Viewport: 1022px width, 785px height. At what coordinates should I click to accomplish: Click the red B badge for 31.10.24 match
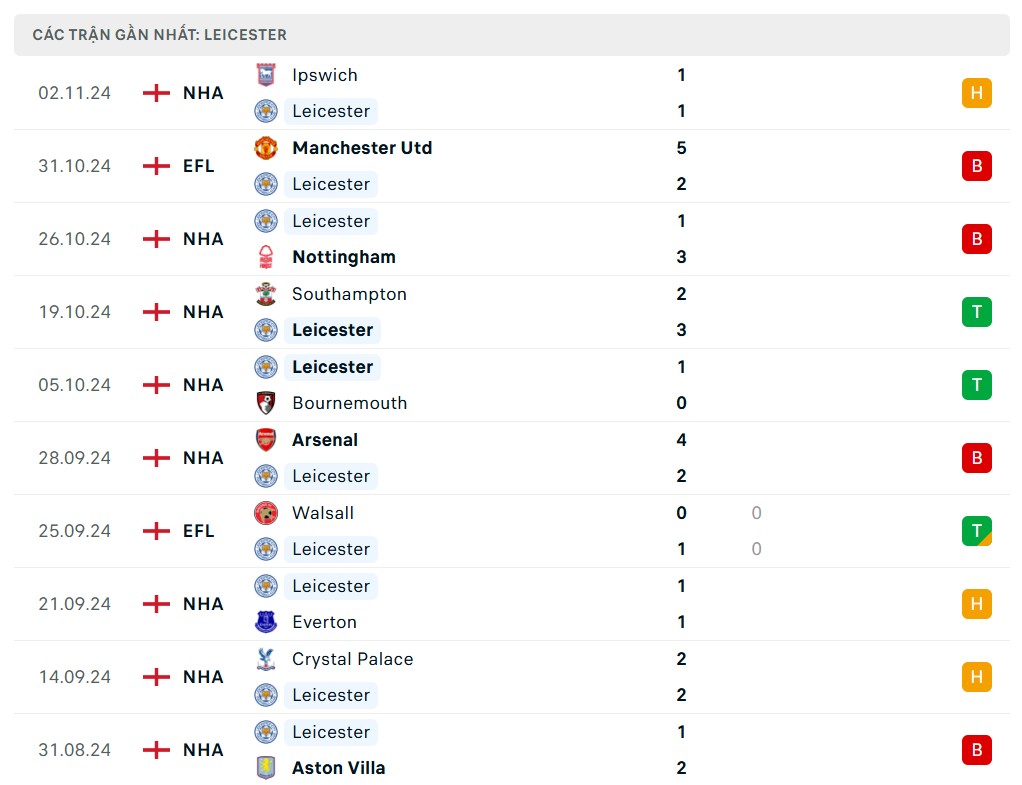point(976,166)
